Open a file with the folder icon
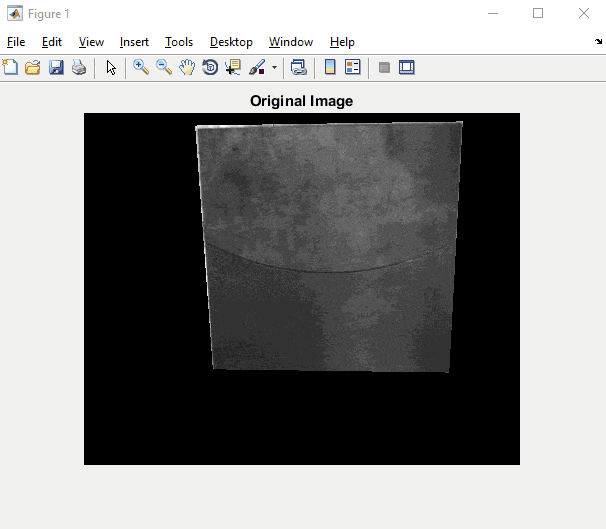Screen dimensions: 606x529 tap(33, 68)
